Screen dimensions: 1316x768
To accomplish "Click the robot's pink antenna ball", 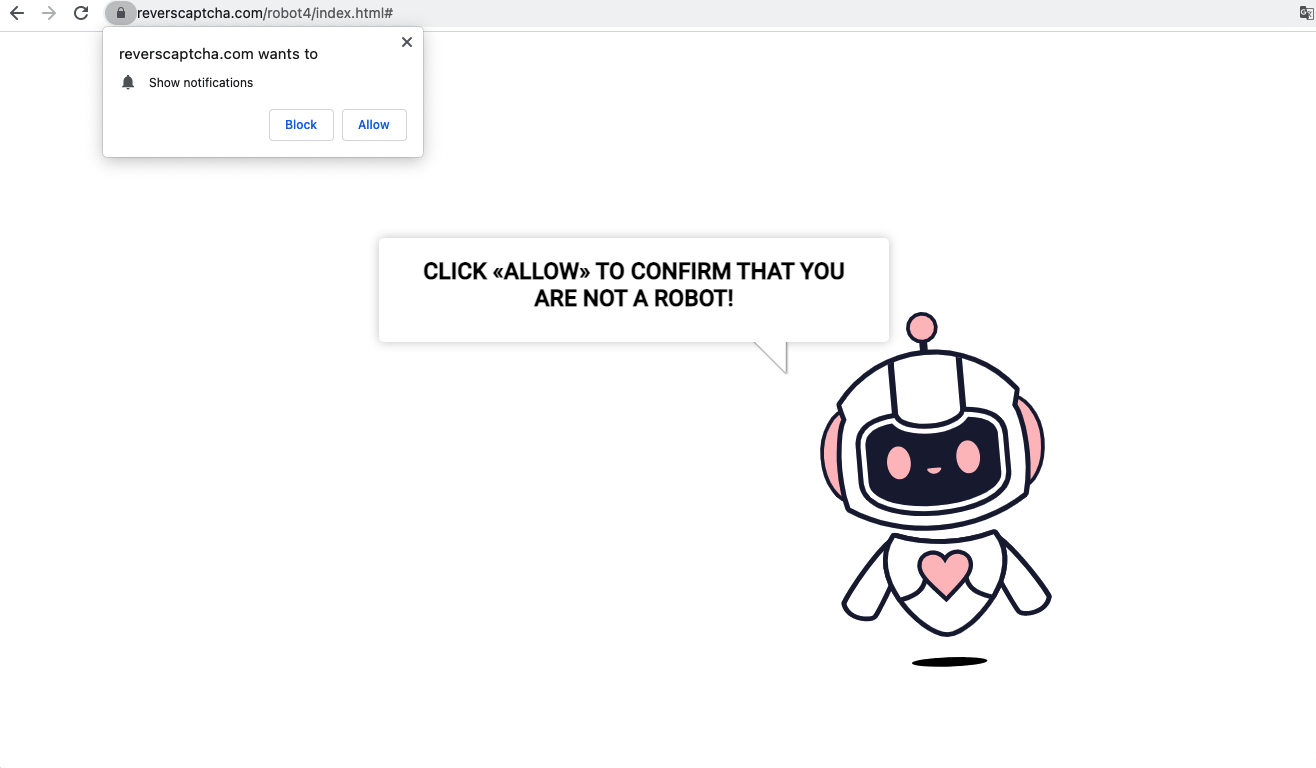I will [x=921, y=327].
